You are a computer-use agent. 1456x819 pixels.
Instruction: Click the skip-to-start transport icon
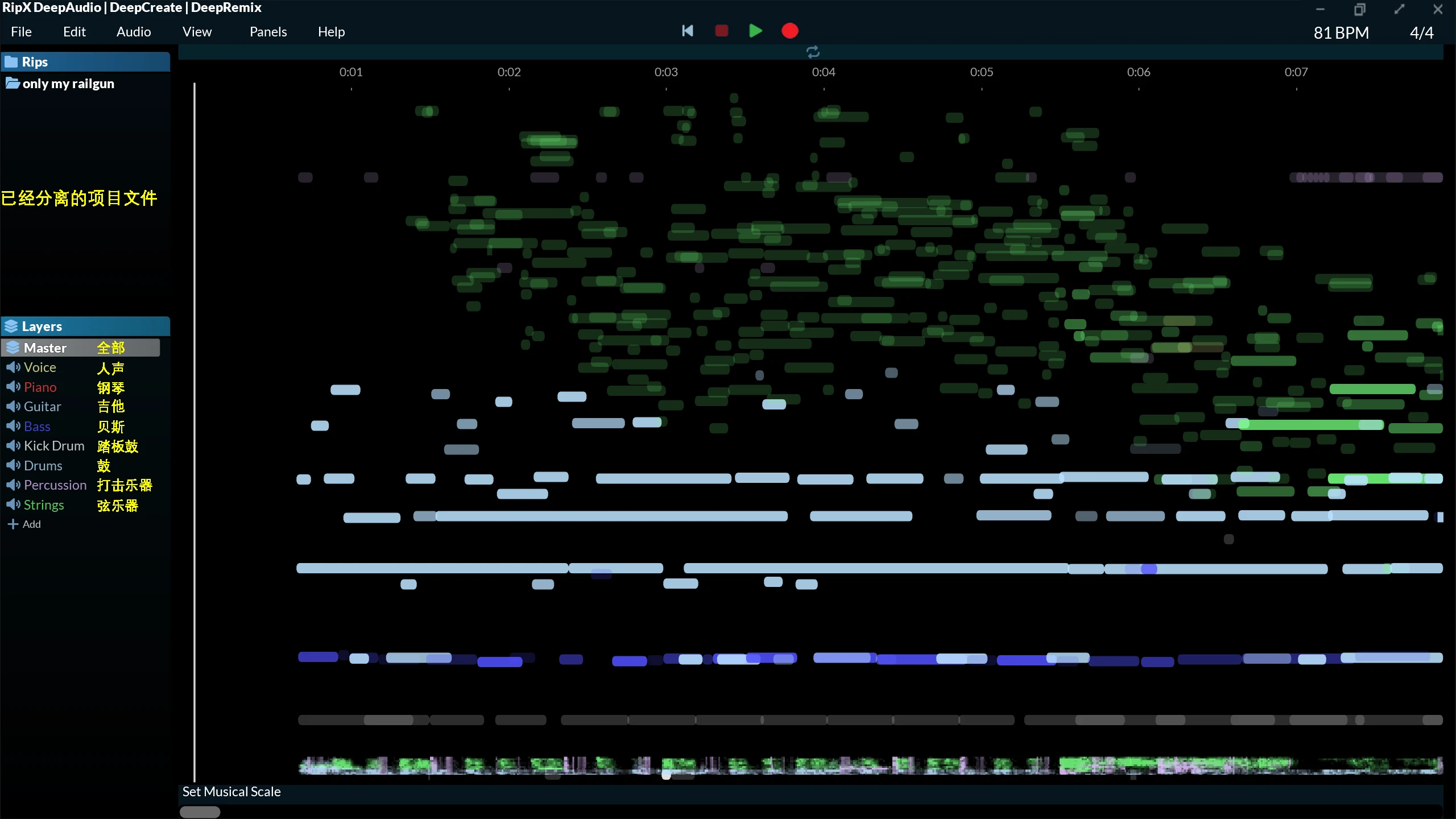687,31
